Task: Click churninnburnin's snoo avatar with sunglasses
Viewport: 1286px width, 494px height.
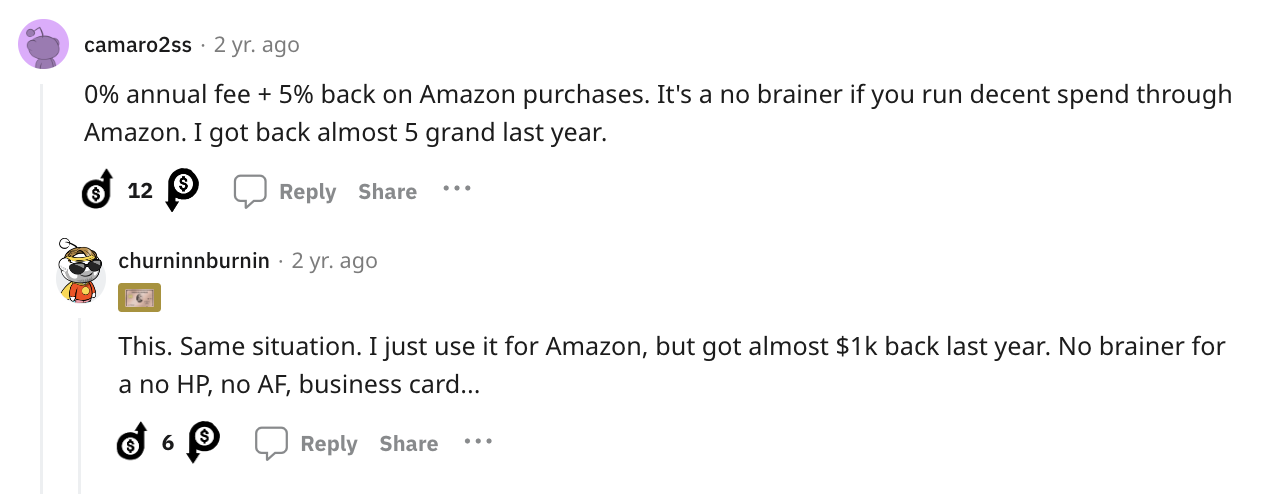Action: point(82,270)
